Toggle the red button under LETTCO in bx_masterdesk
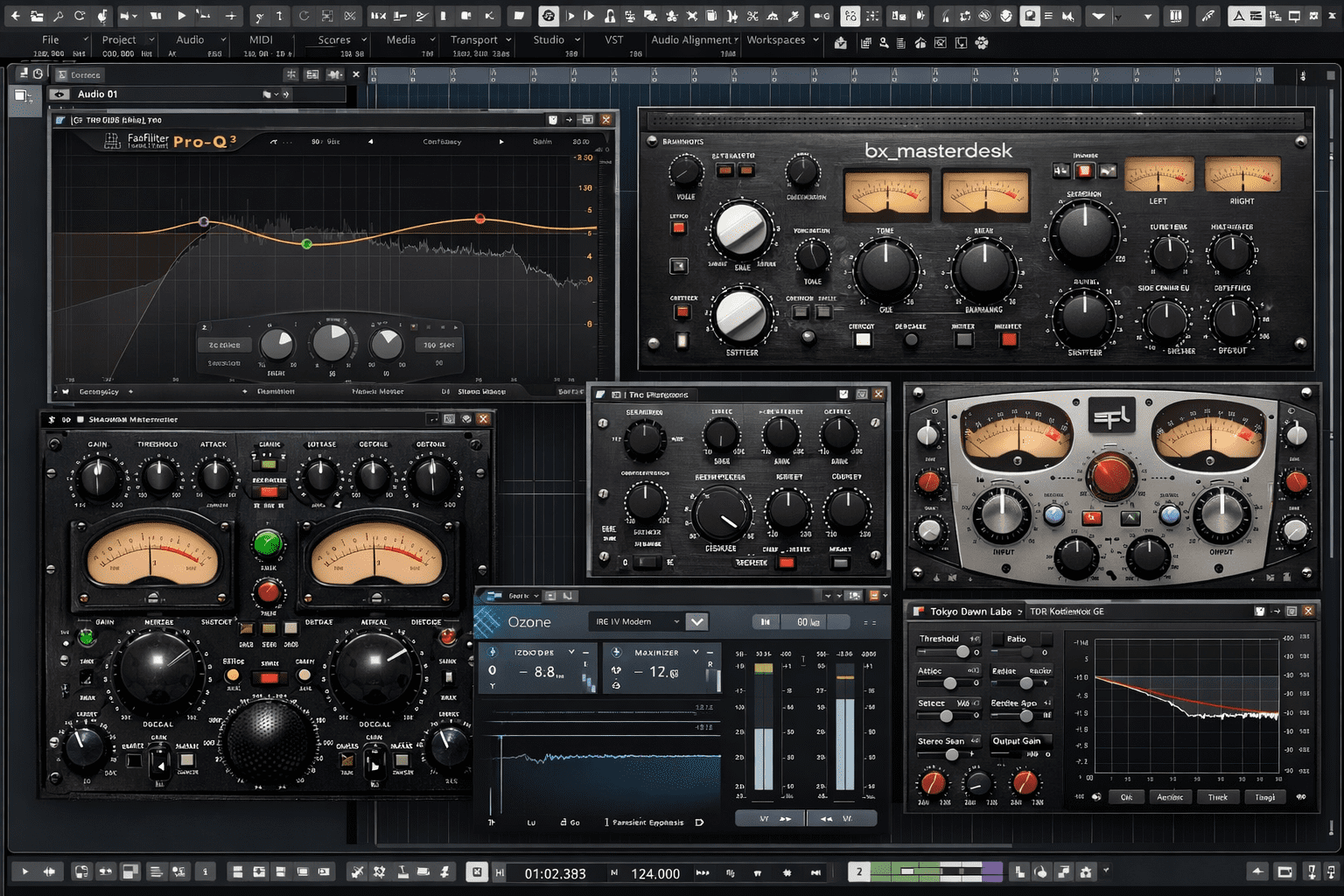 679,228
